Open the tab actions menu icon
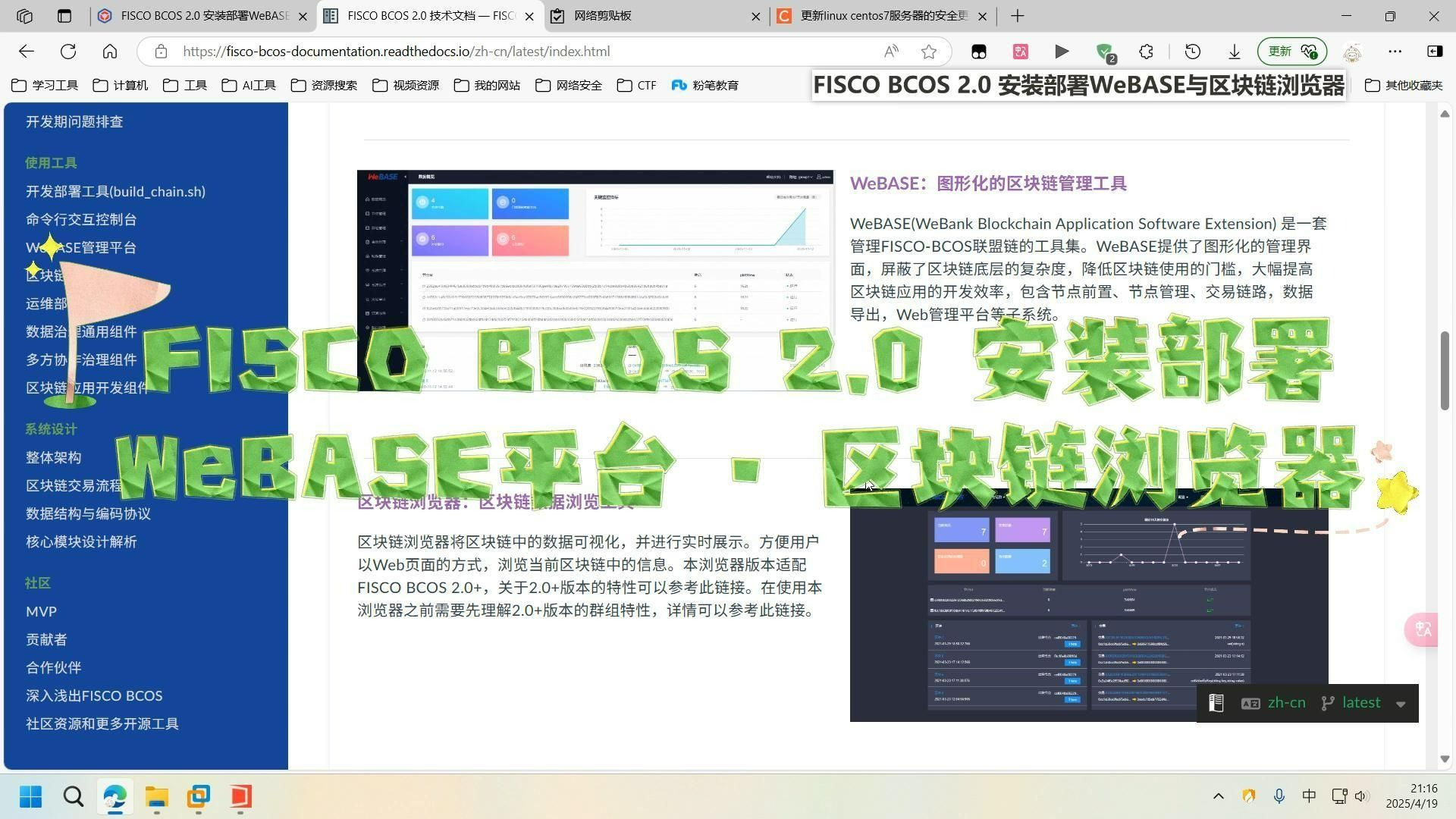This screenshot has height=819, width=1456. click(64, 16)
